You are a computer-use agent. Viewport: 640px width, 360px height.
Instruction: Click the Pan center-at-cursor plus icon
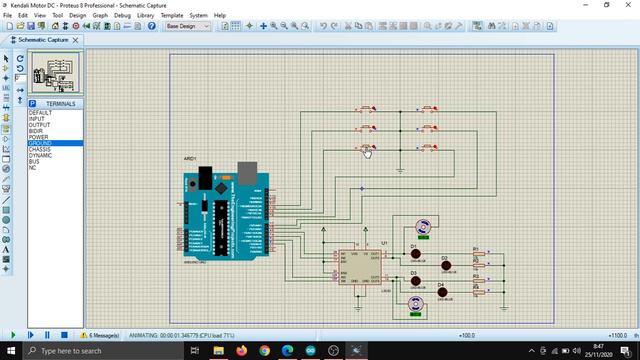tap(263, 26)
